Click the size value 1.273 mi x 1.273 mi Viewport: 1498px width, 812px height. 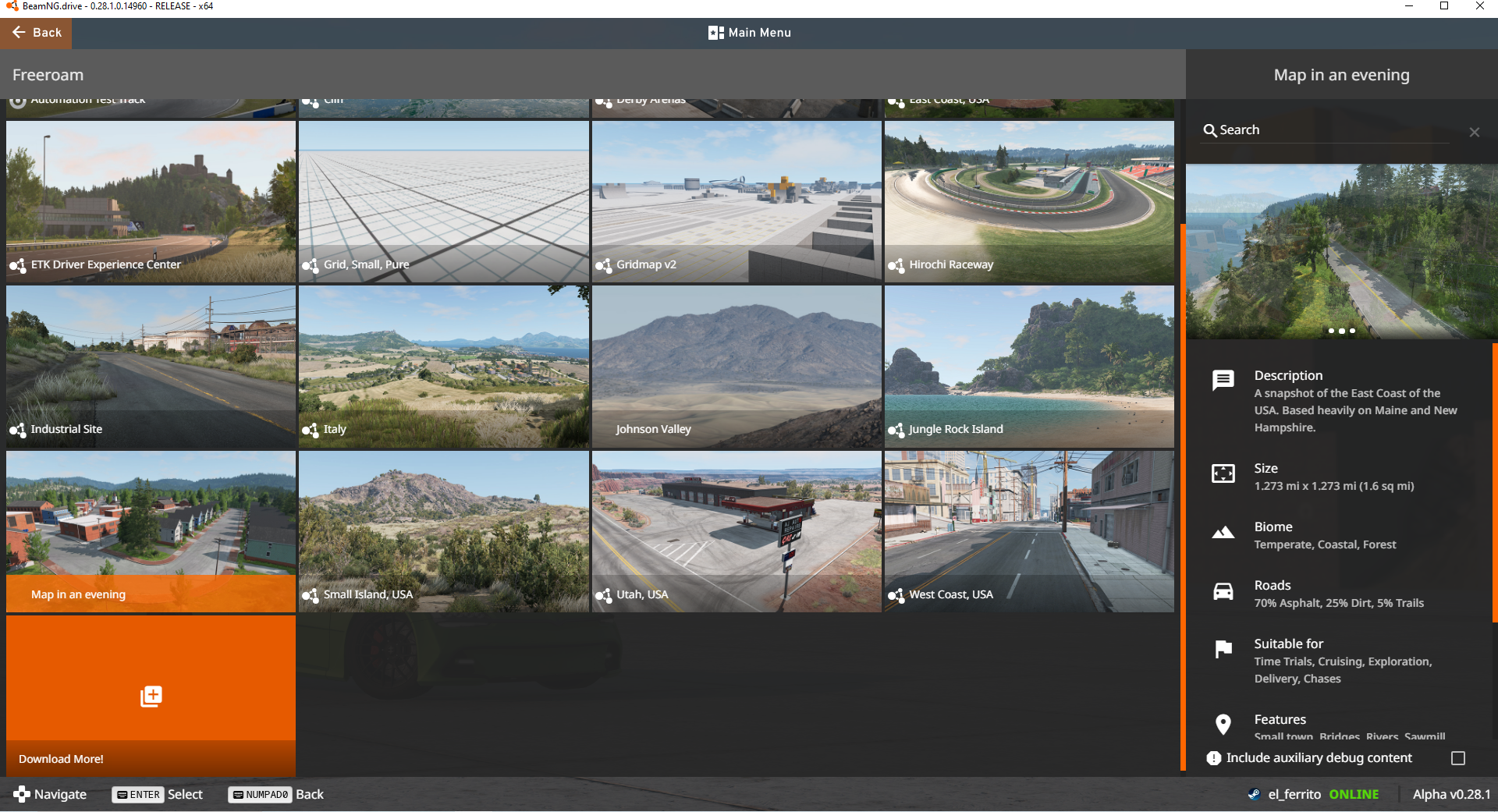point(1334,486)
